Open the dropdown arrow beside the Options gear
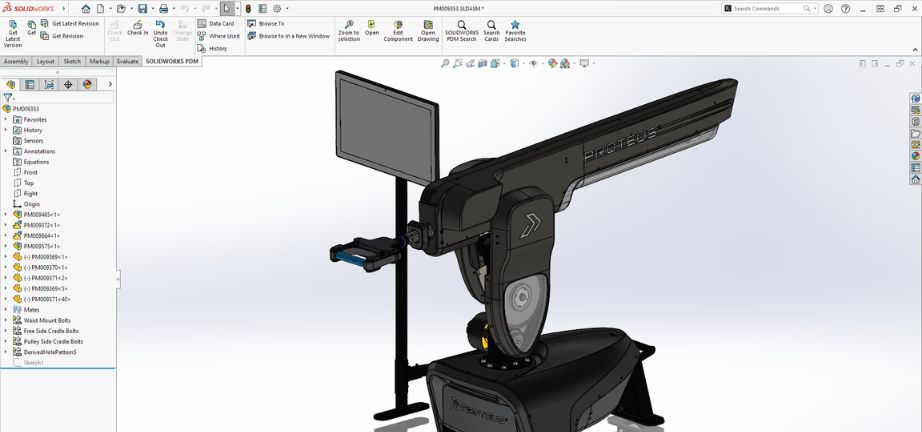The width and height of the screenshot is (922, 432). (x=287, y=9)
